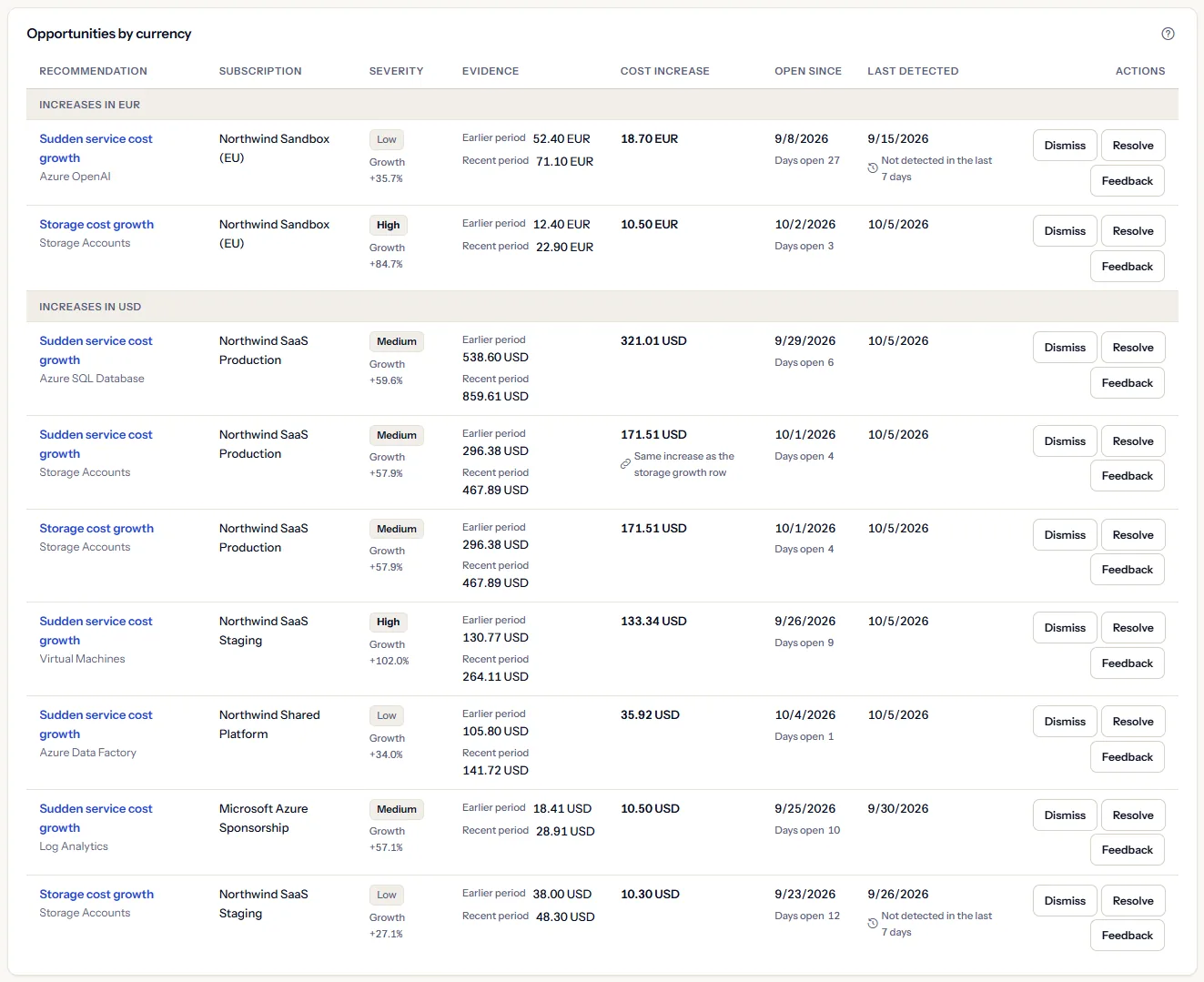
Task: Click the Severity column header
Action: pos(396,71)
